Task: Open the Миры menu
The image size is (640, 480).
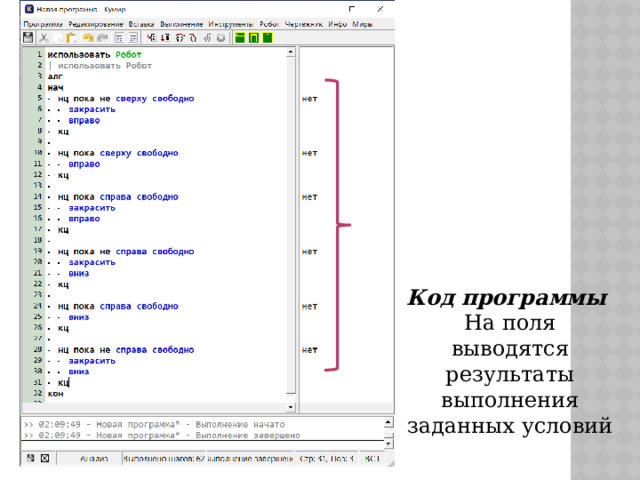Action: tap(362, 24)
